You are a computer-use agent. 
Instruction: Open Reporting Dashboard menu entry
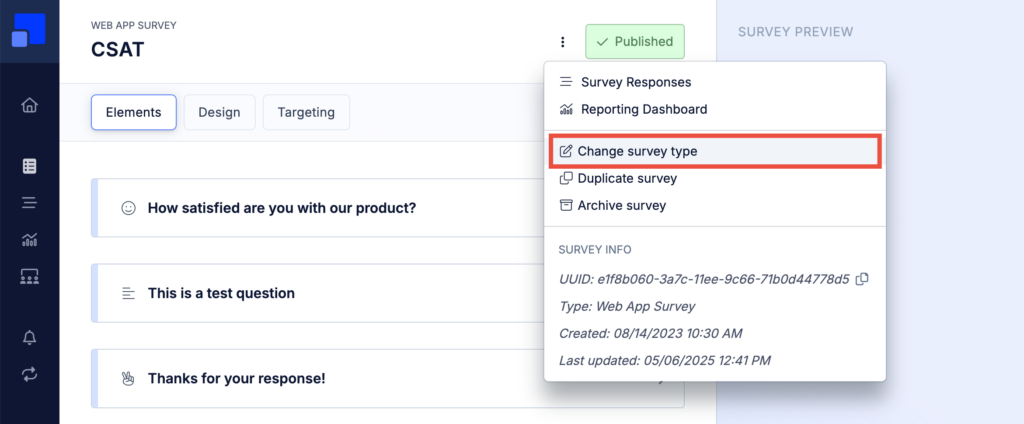714,109
